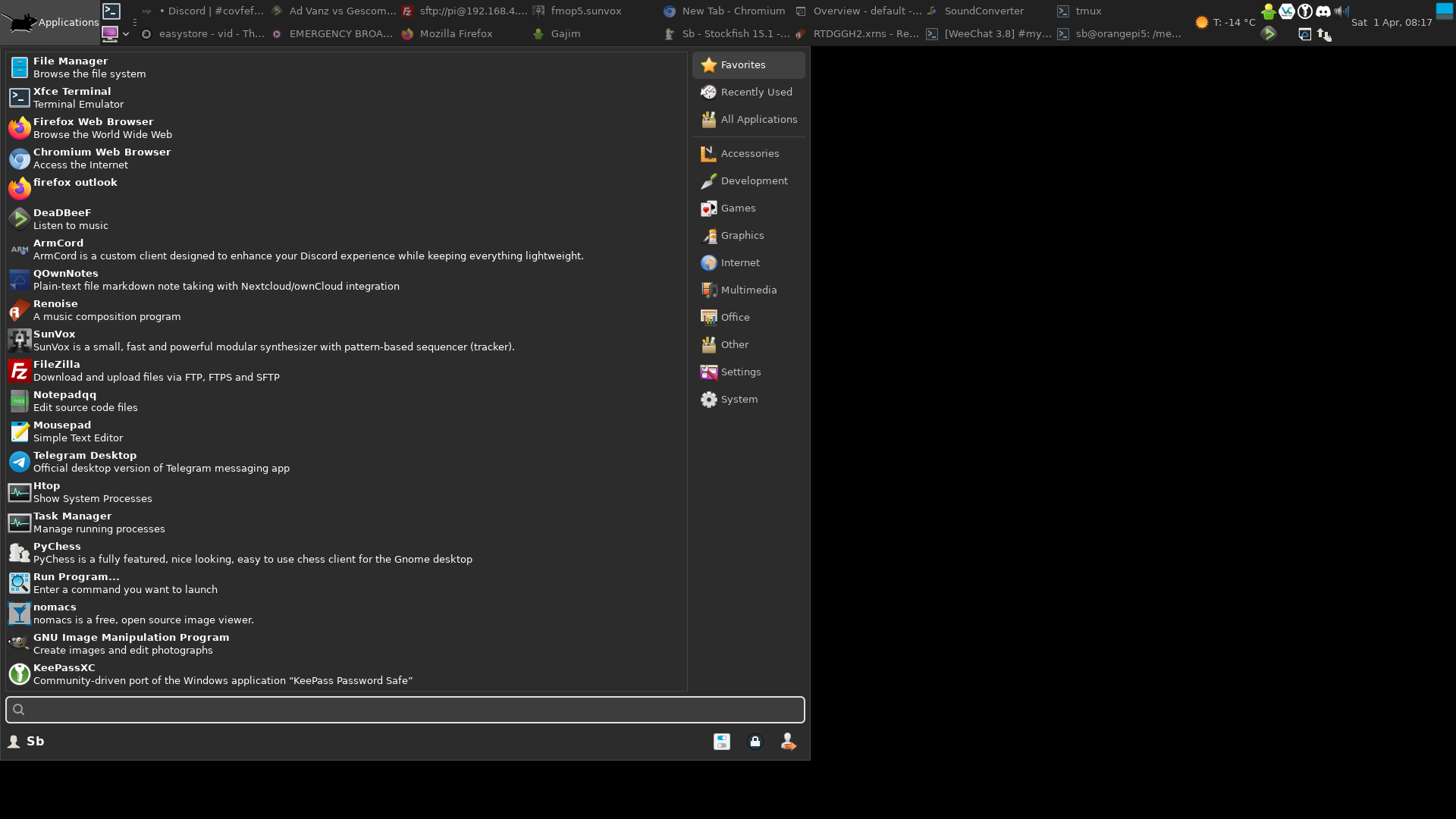The image size is (1456, 819).
Task: Click the Discord tray icon
Action: (x=1323, y=11)
